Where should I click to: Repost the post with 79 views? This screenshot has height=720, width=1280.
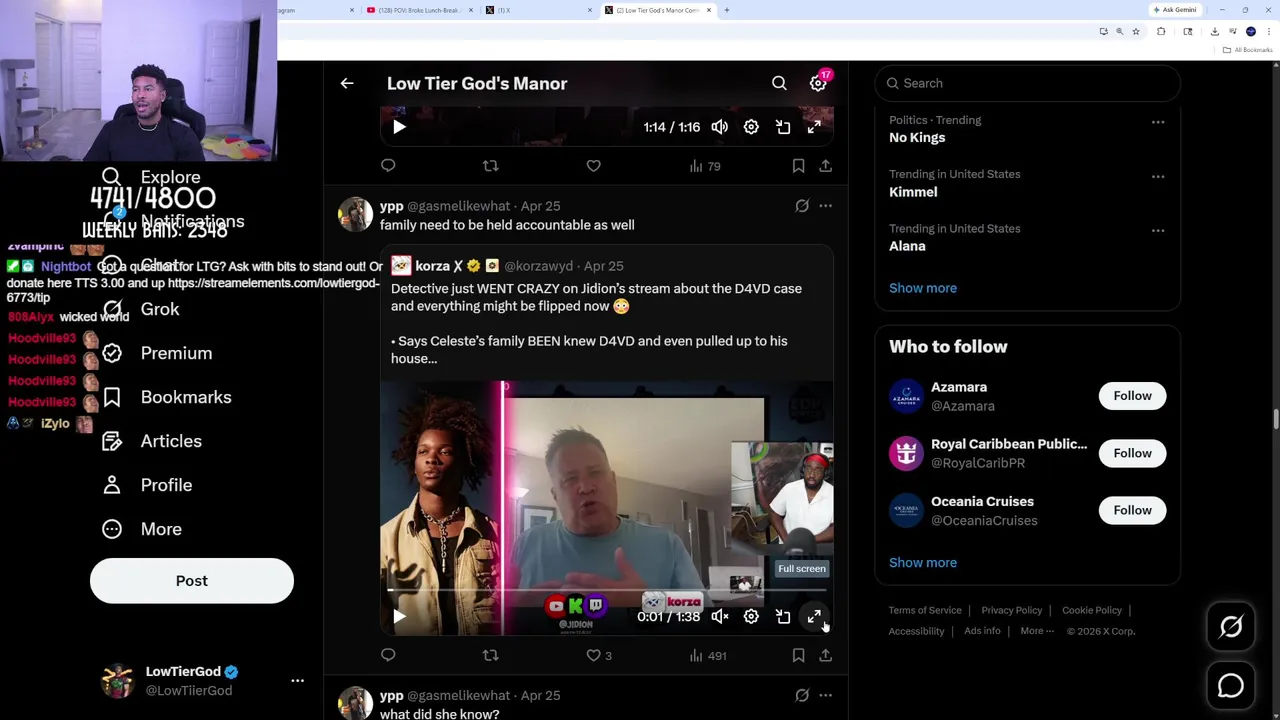point(490,166)
